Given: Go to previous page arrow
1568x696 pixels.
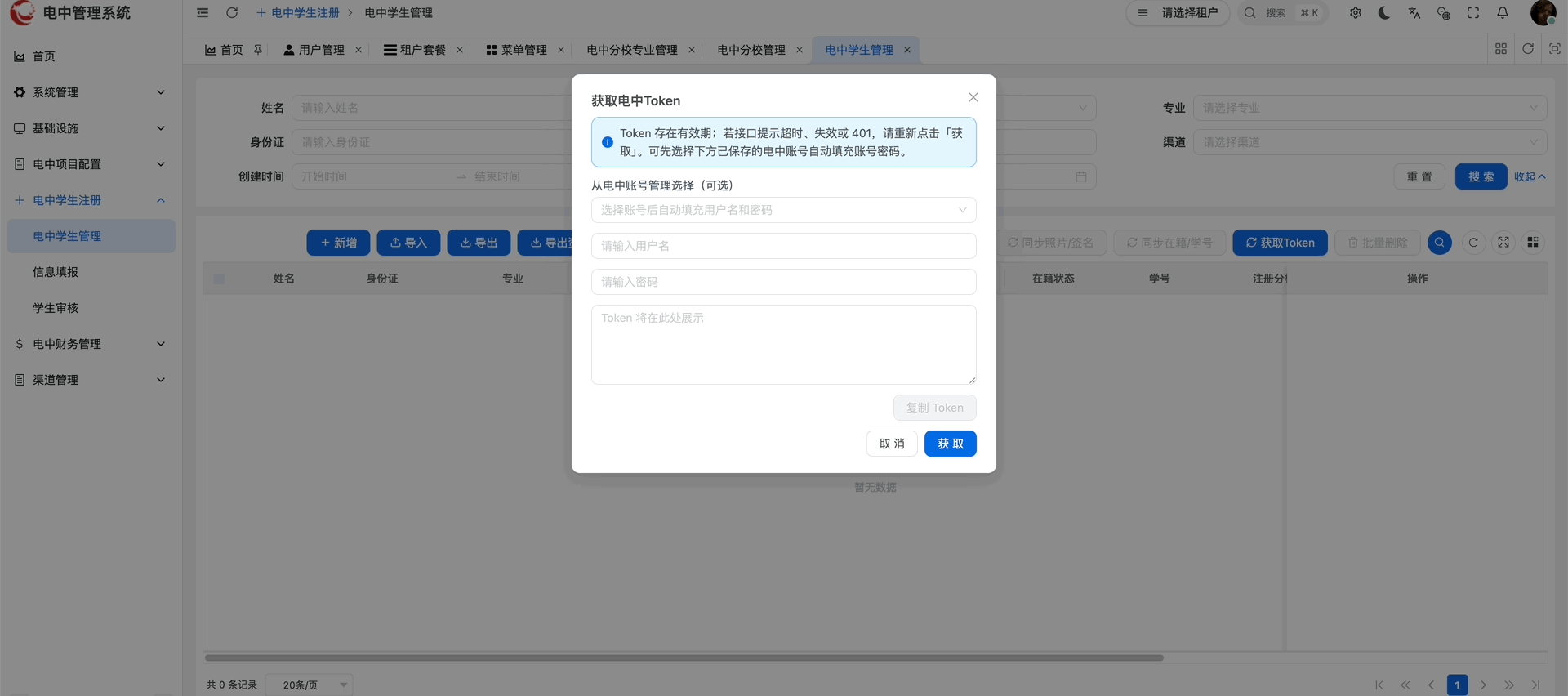Looking at the screenshot, I should (1431, 685).
